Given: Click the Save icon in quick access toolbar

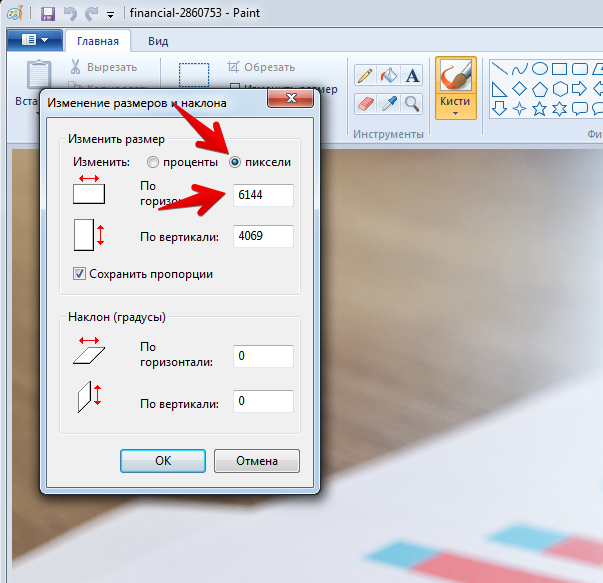Looking at the screenshot, I should pos(48,14).
